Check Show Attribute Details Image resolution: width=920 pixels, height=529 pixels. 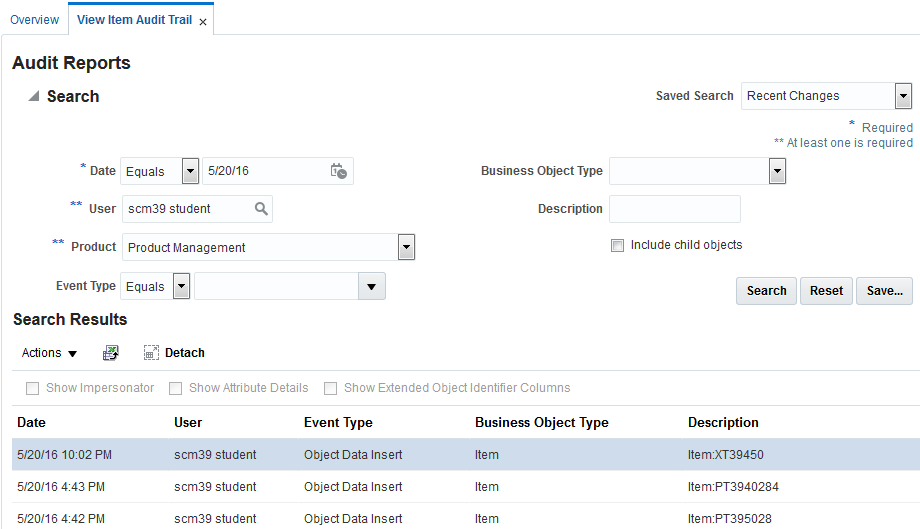click(x=176, y=388)
